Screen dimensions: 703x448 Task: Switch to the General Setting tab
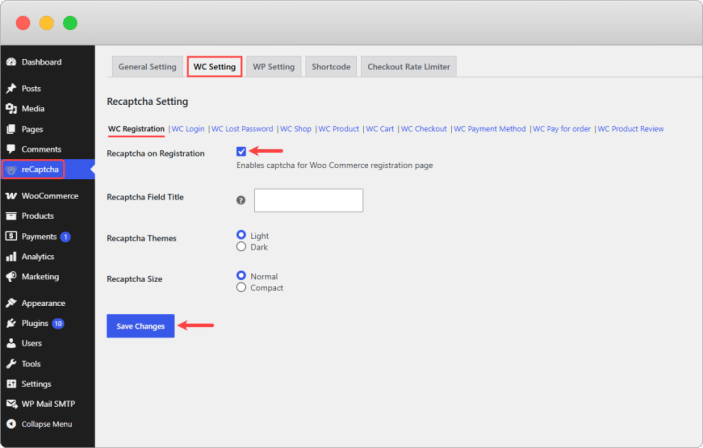(x=148, y=67)
